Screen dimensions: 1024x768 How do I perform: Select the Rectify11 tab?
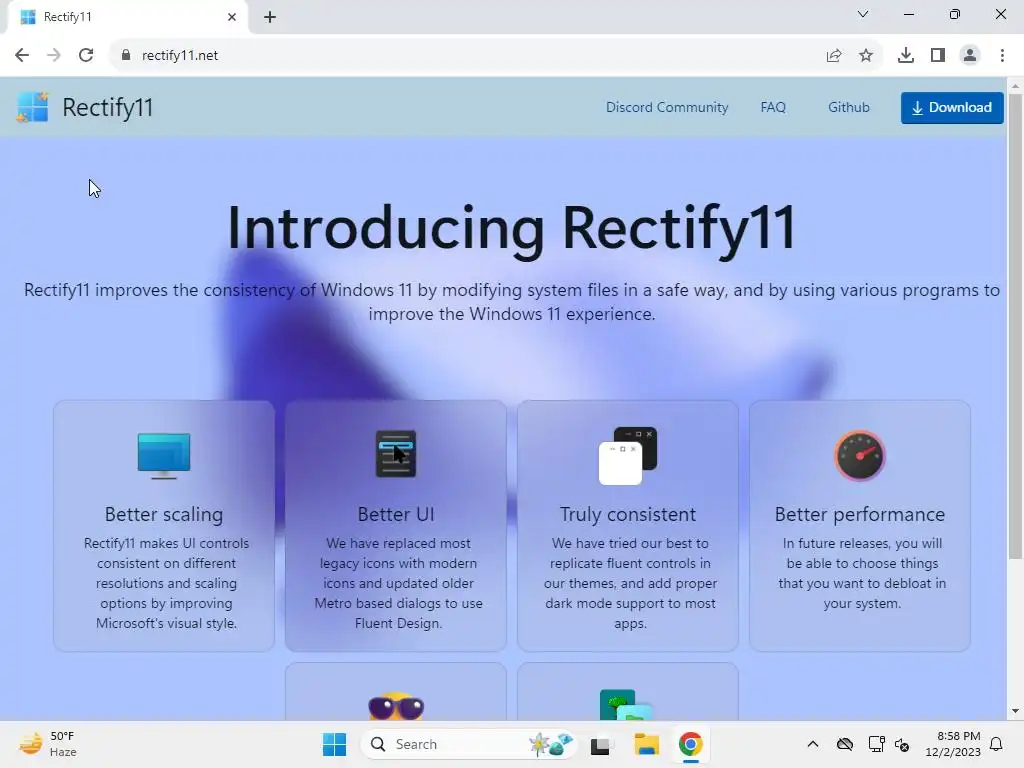[x=127, y=17]
